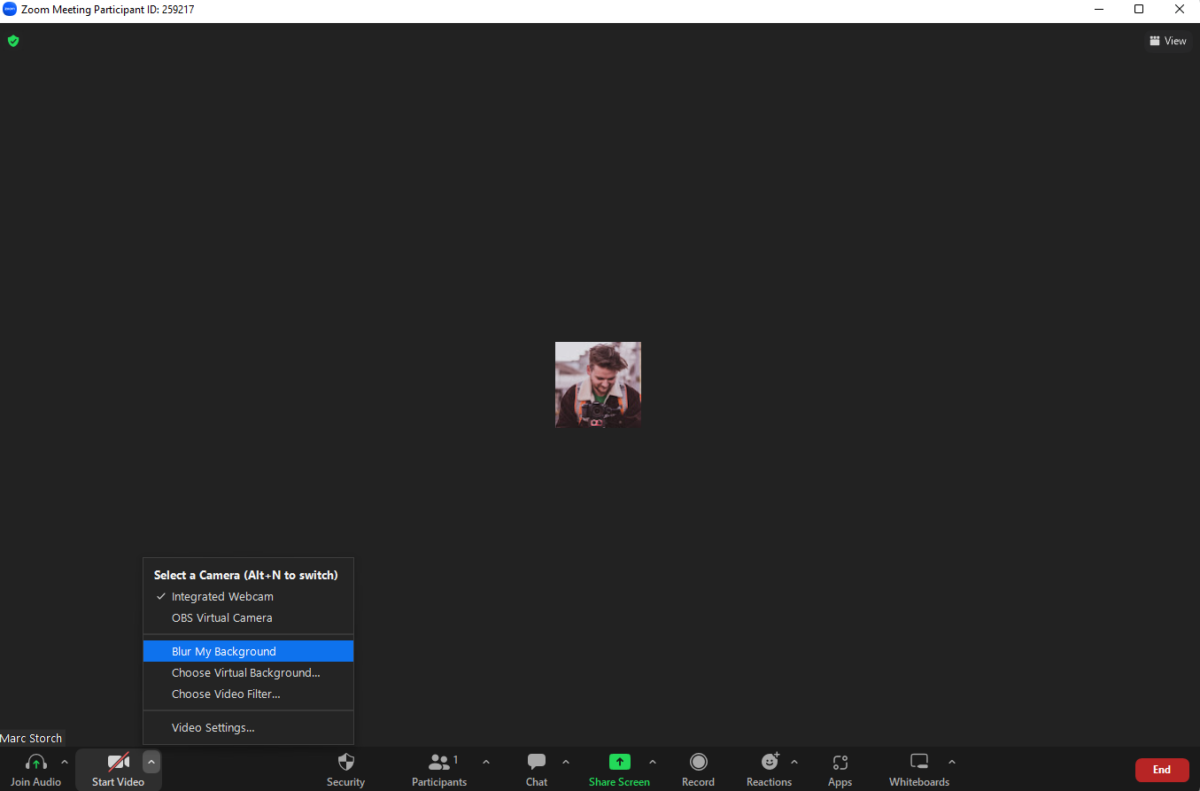Expand the chevron next to Share Screen
Viewport: 1200px width, 791px height.
coord(652,762)
